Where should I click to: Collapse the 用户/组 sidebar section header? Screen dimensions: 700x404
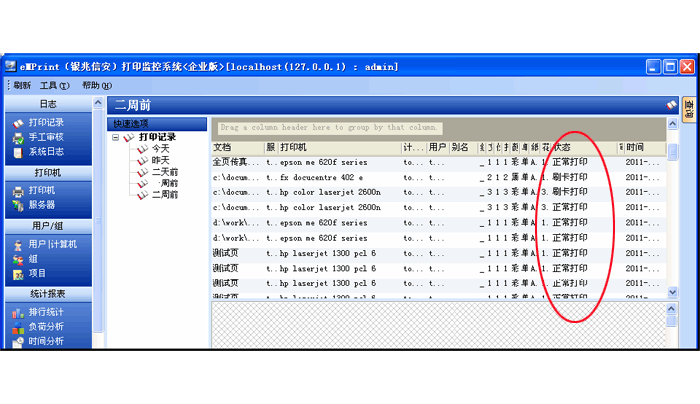(x=47, y=226)
